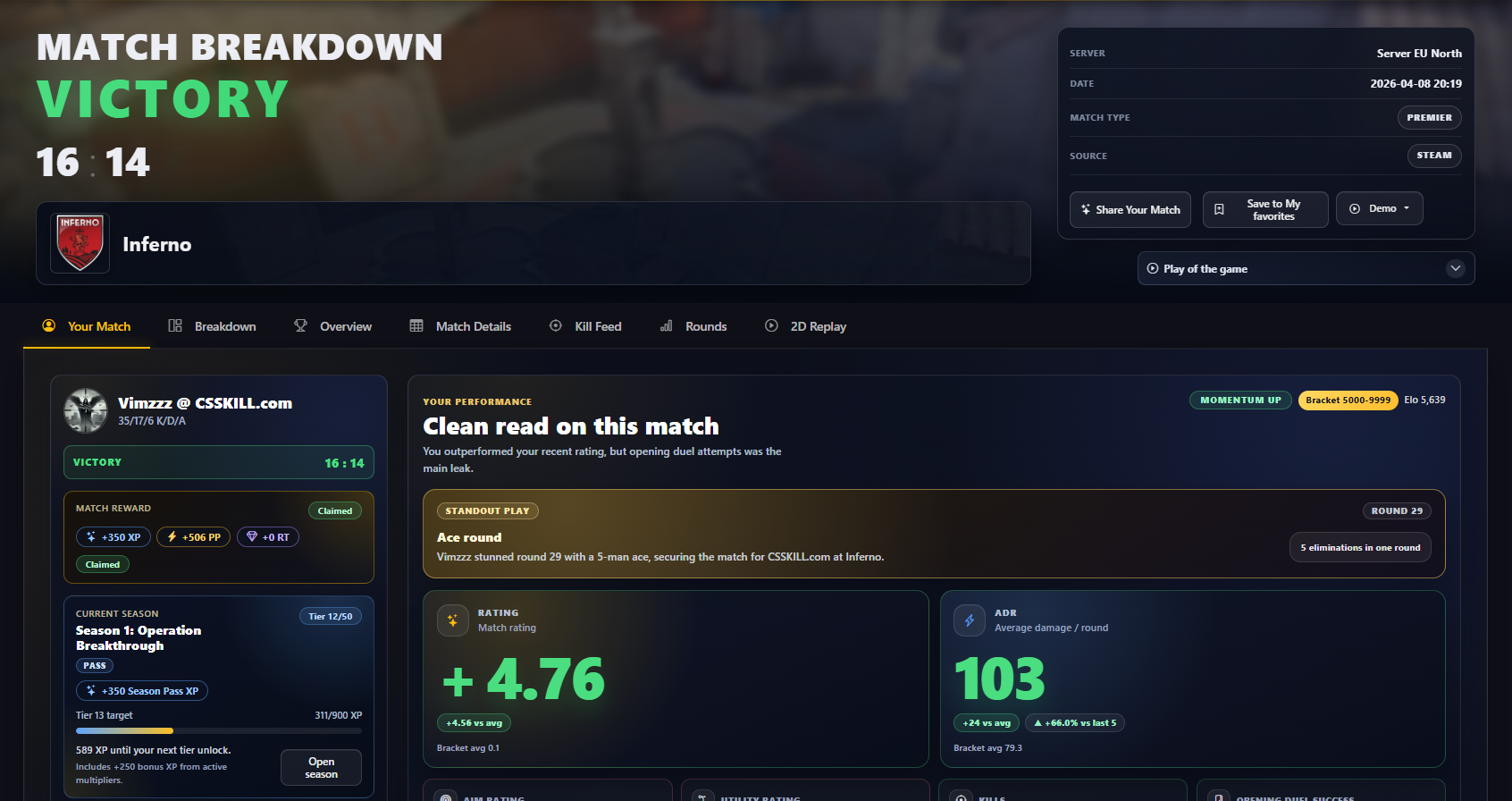Click the Your Match tab user icon
1512x801 pixels.
[x=49, y=325]
